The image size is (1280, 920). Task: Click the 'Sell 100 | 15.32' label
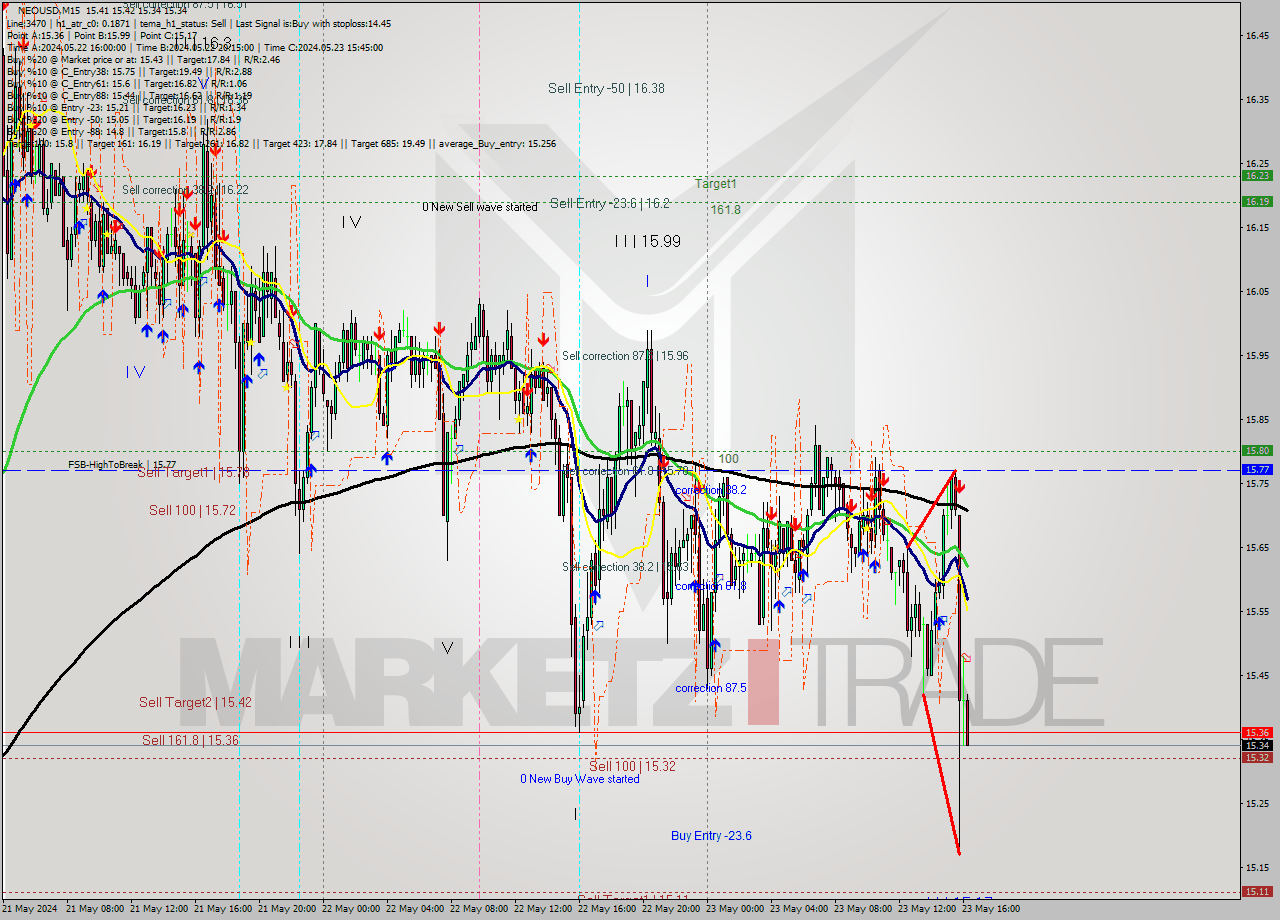632,766
